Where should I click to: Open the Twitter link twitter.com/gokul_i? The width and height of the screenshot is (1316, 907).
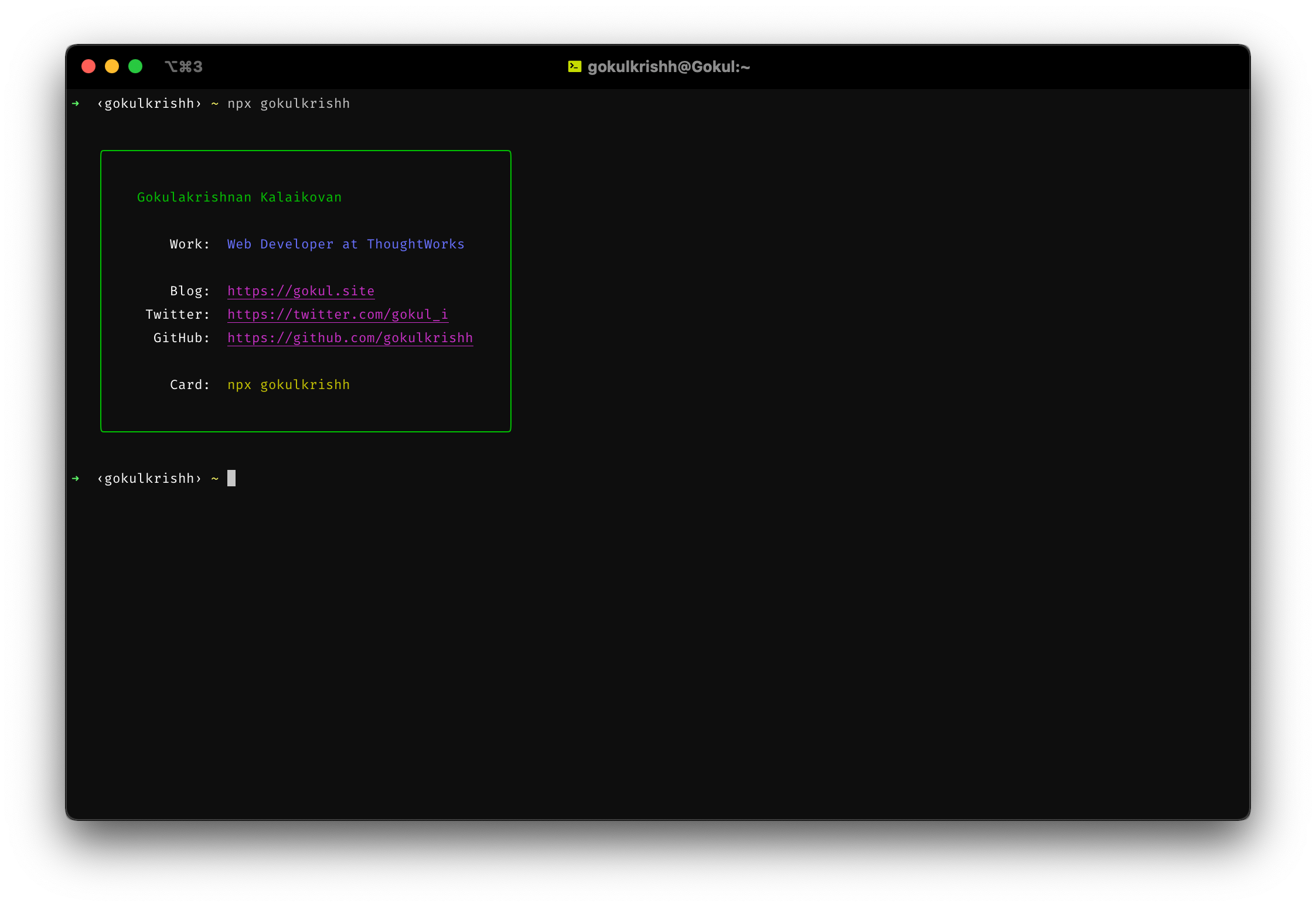point(338,315)
